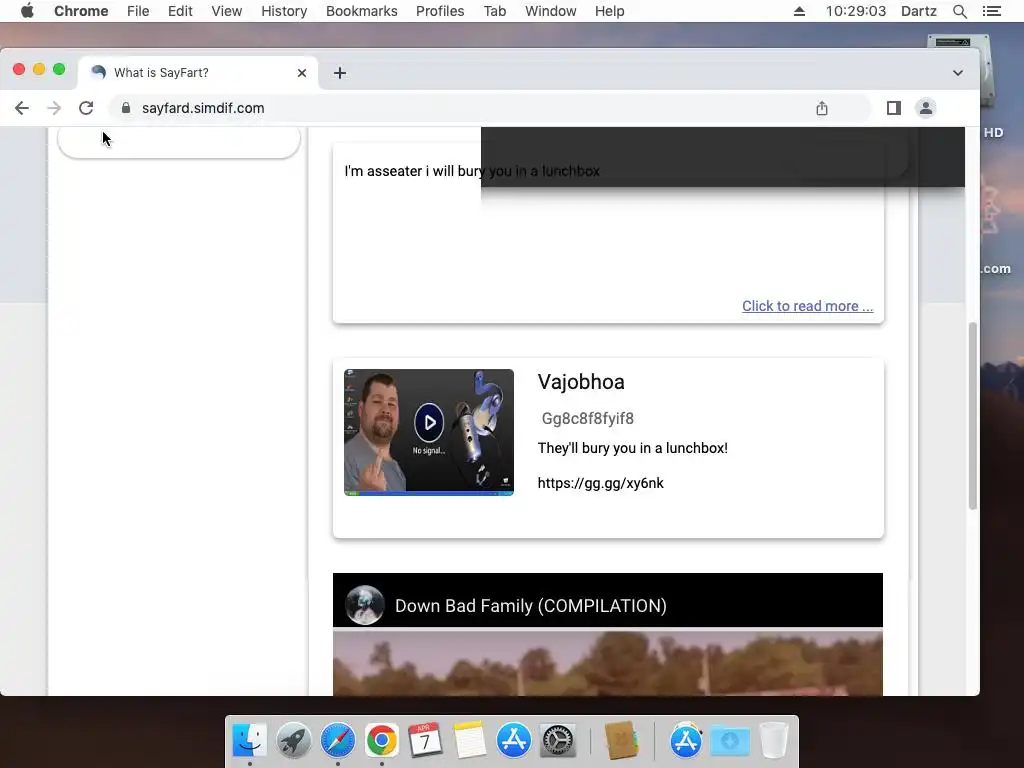This screenshot has height=768, width=1024.
Task: Open the Edit menu
Action: (180, 11)
